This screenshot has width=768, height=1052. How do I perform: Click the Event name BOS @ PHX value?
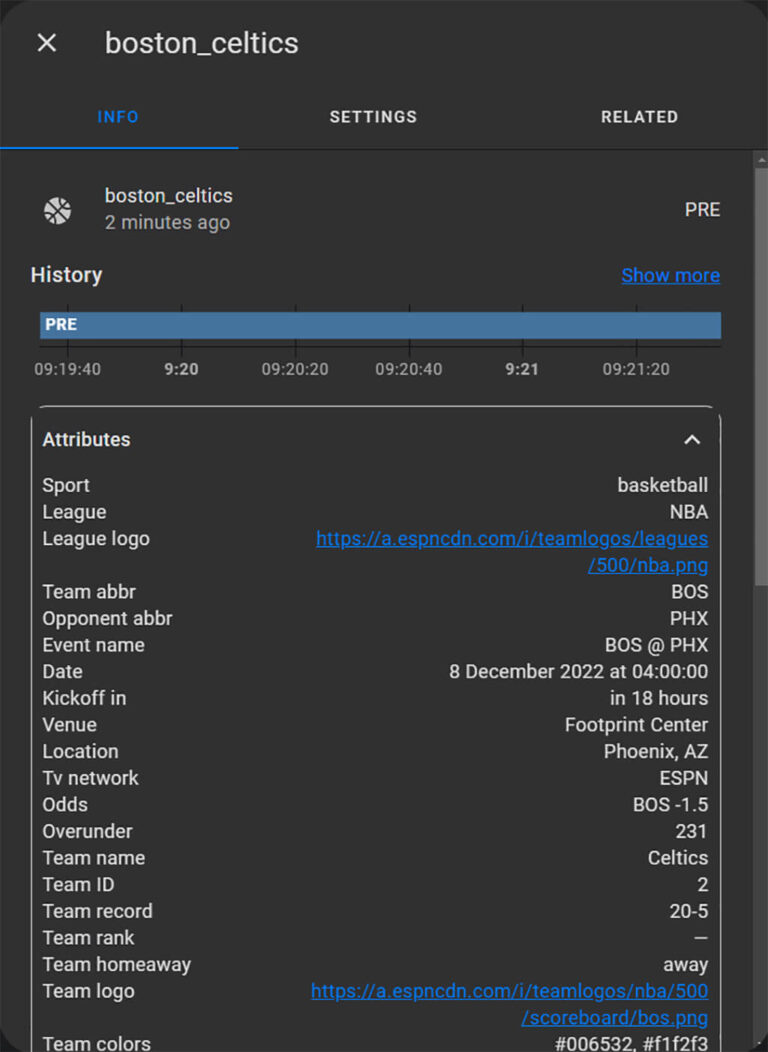pos(656,645)
